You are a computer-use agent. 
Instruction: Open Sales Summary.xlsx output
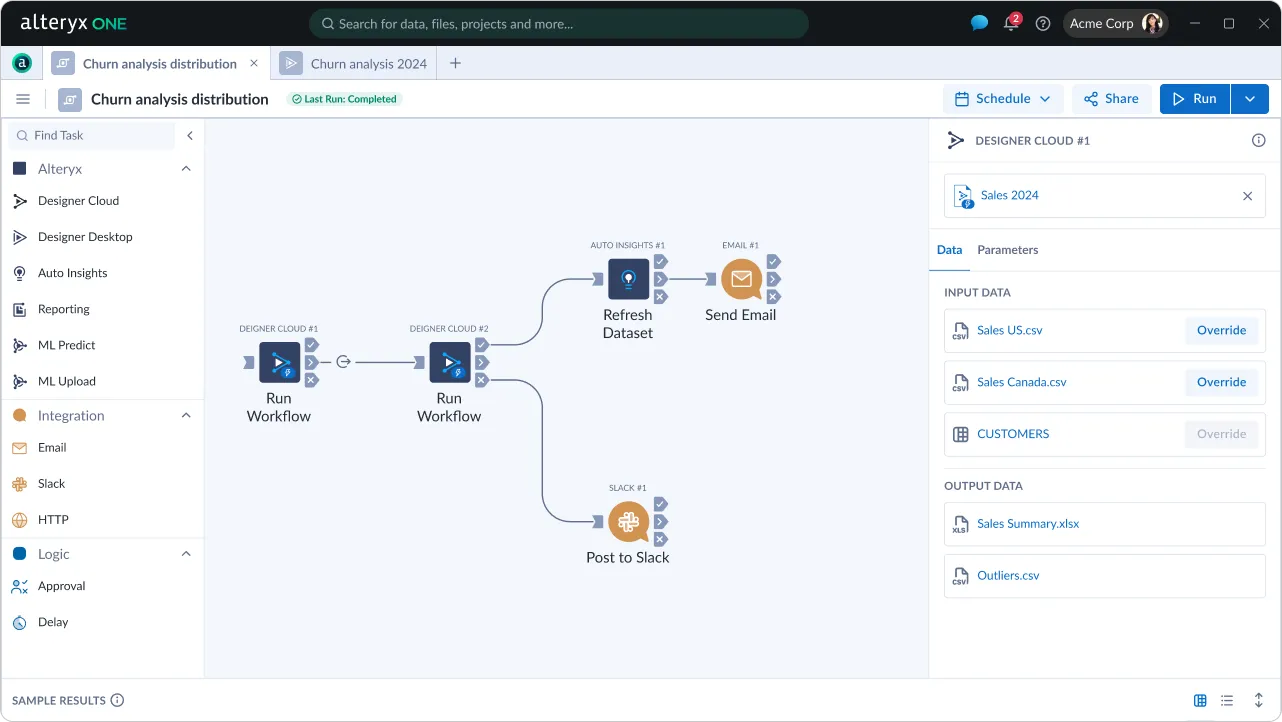pos(1028,524)
